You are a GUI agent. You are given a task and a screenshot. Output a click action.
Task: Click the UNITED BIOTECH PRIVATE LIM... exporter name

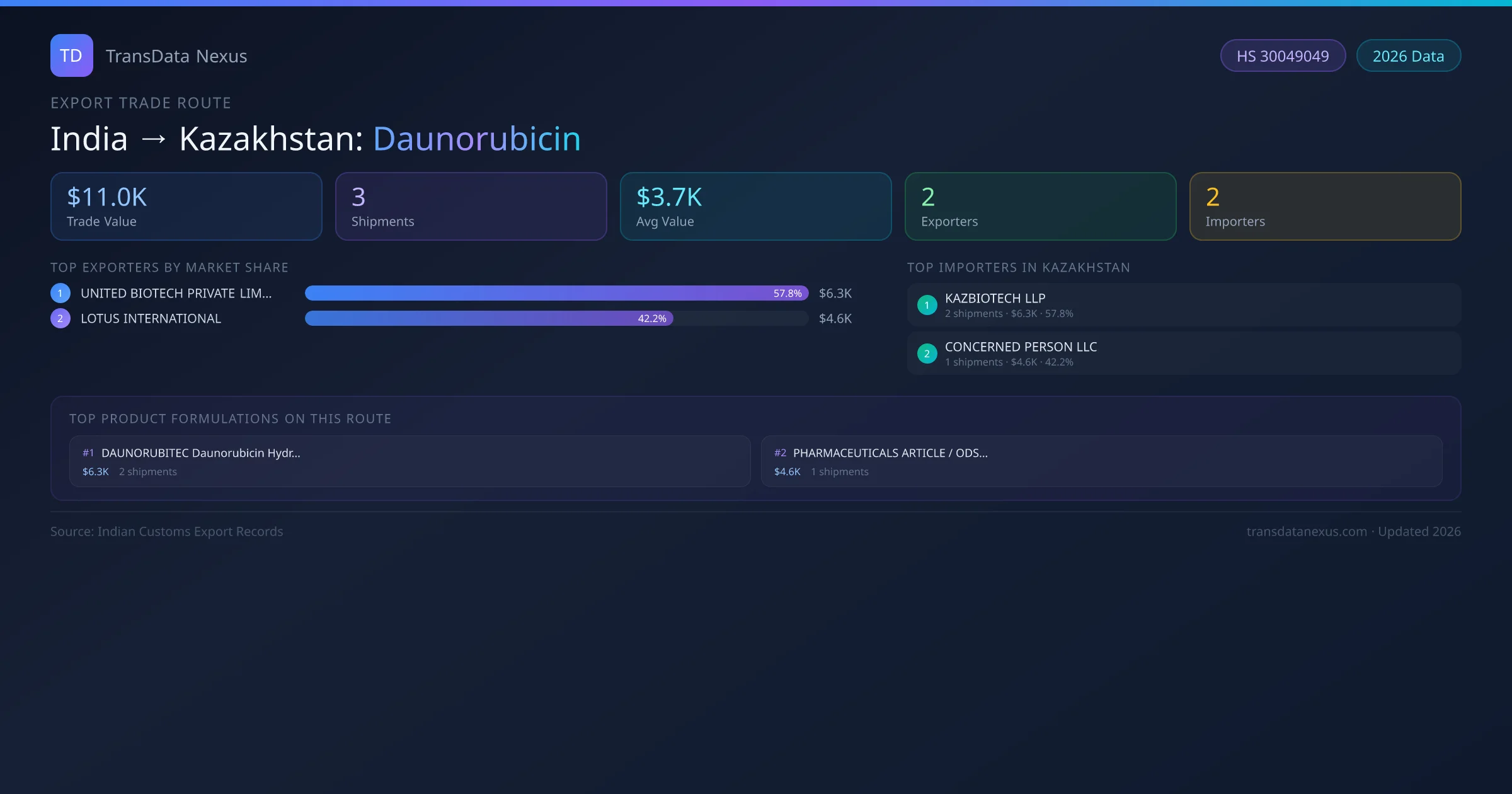pyautogui.click(x=176, y=293)
